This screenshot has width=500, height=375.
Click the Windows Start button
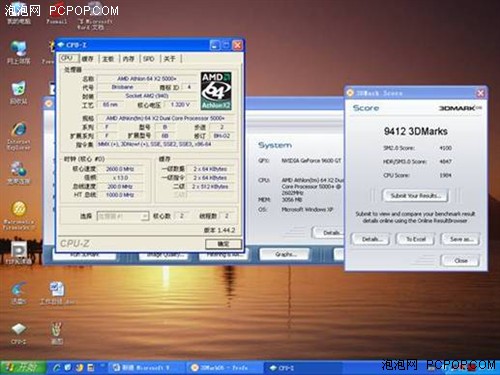(23, 367)
